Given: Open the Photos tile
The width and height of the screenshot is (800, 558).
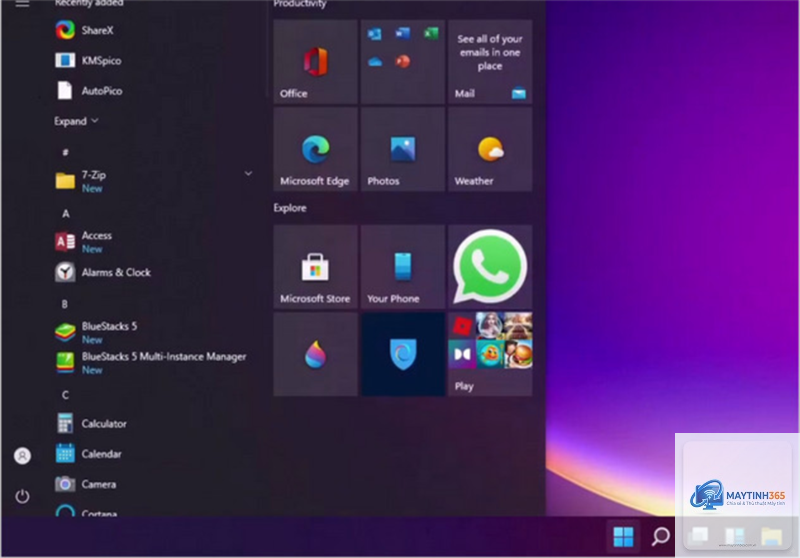Looking at the screenshot, I should click(403, 149).
